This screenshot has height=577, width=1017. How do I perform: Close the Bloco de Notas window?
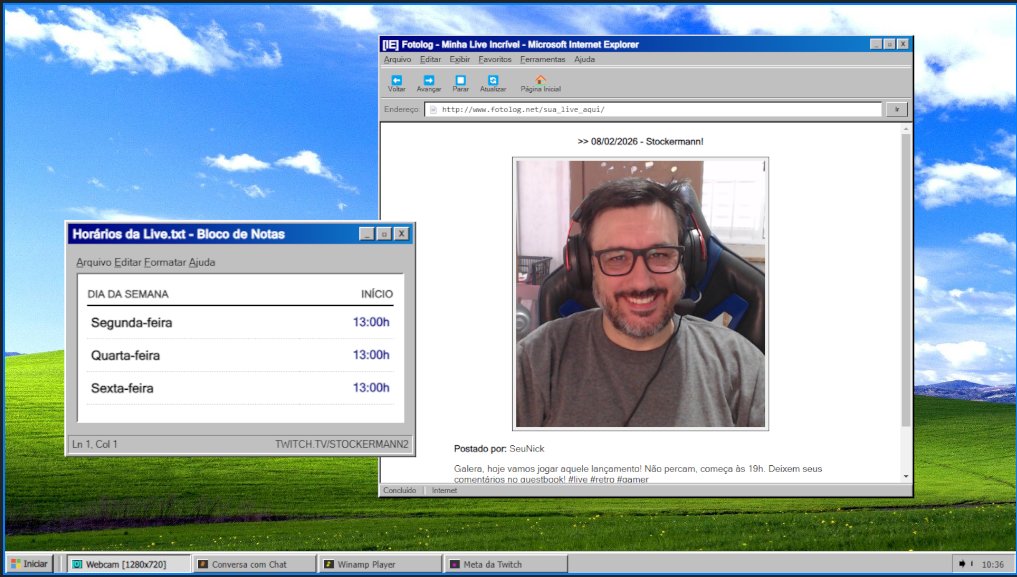401,234
